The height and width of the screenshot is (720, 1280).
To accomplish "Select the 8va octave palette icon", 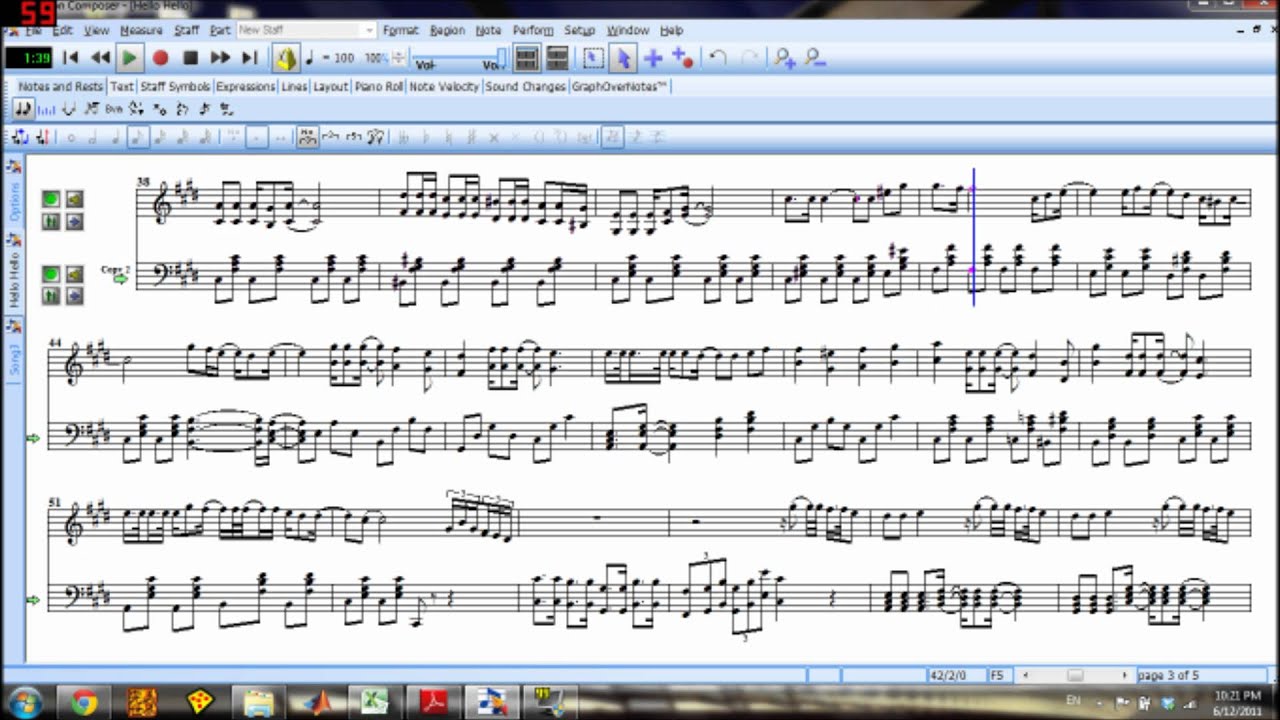I will (114, 109).
